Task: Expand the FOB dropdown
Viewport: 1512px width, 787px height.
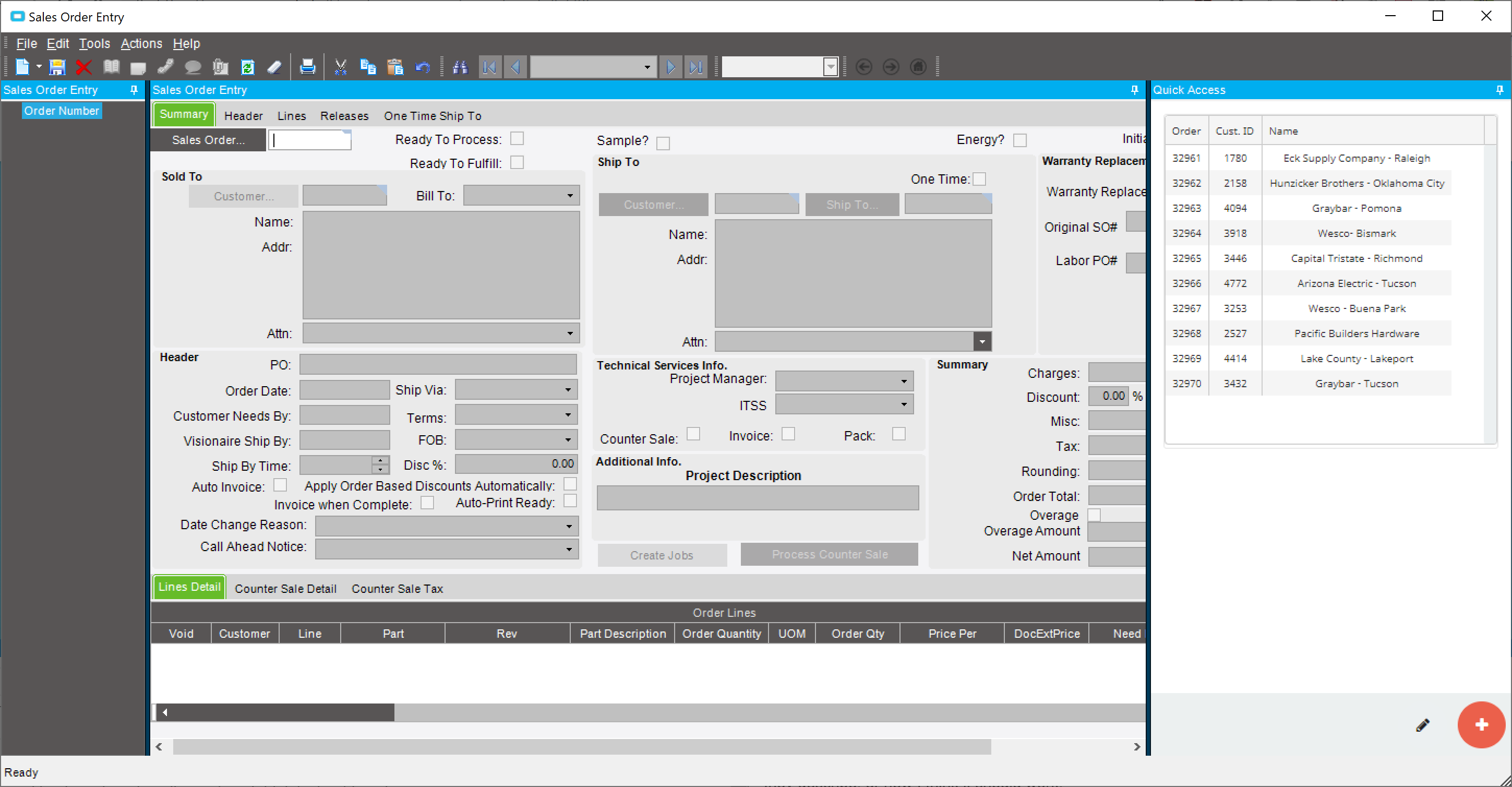Action: tap(568, 440)
